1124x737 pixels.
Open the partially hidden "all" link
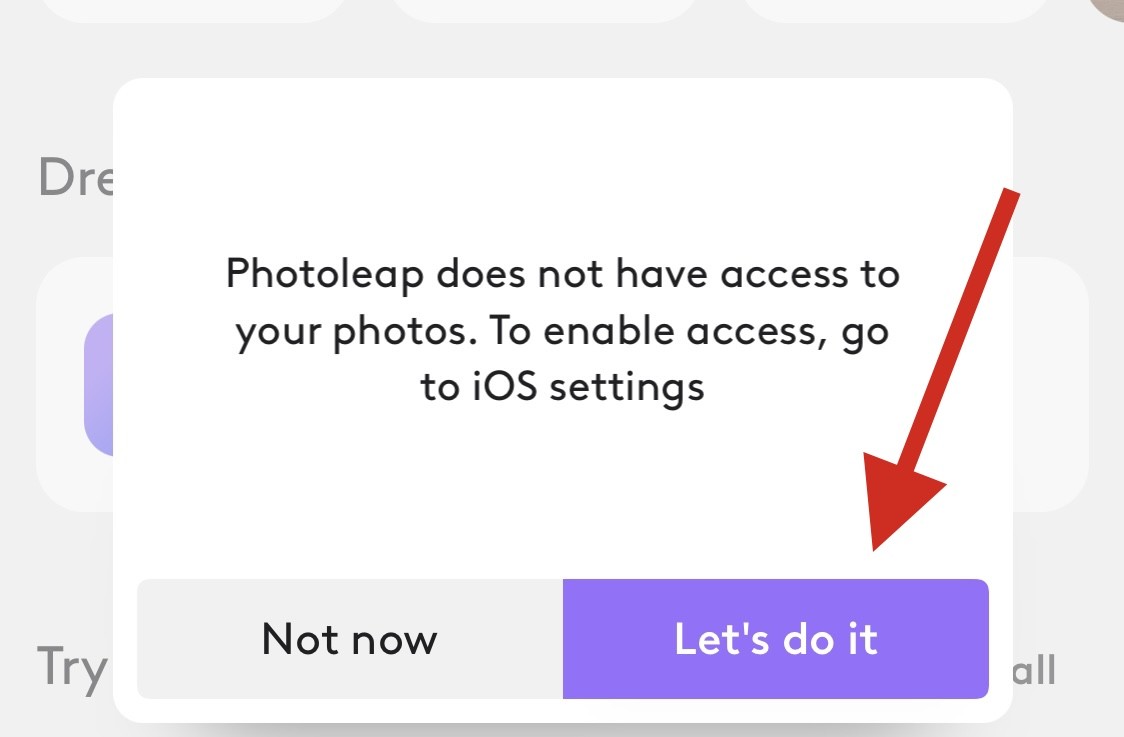[x=1030, y=670]
